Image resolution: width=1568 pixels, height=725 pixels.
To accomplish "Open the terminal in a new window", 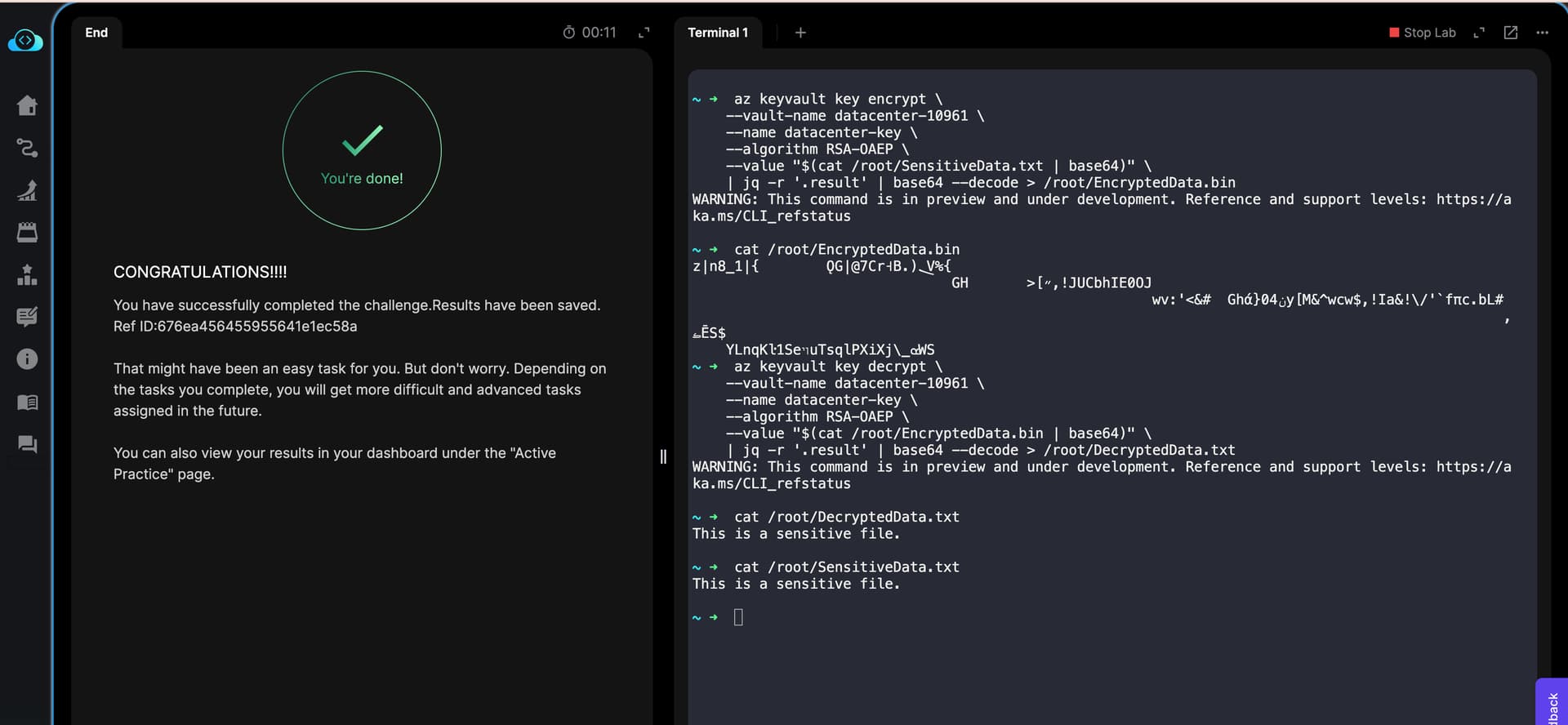I will 1511,33.
